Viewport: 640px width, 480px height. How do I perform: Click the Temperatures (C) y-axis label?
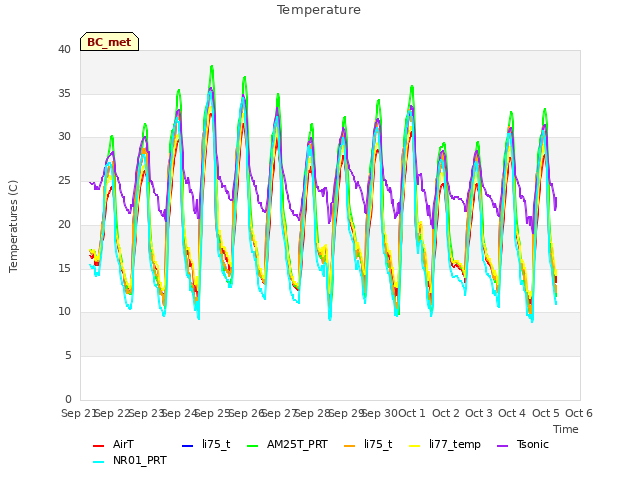13,226
